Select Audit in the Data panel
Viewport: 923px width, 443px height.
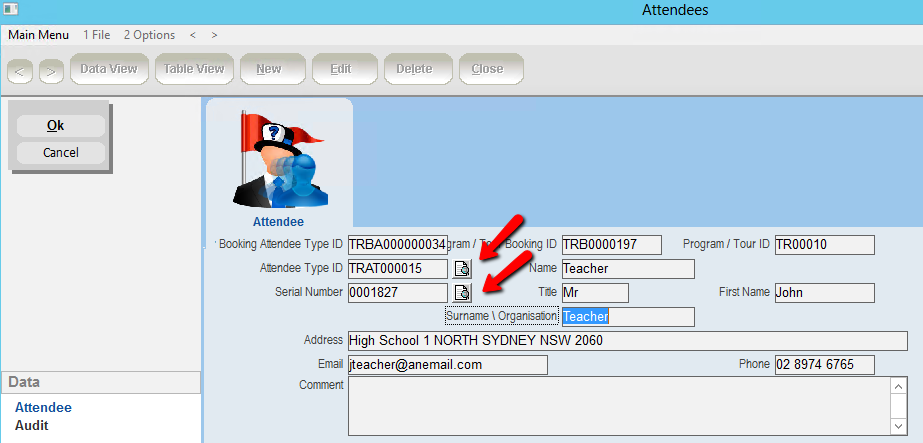click(32, 425)
